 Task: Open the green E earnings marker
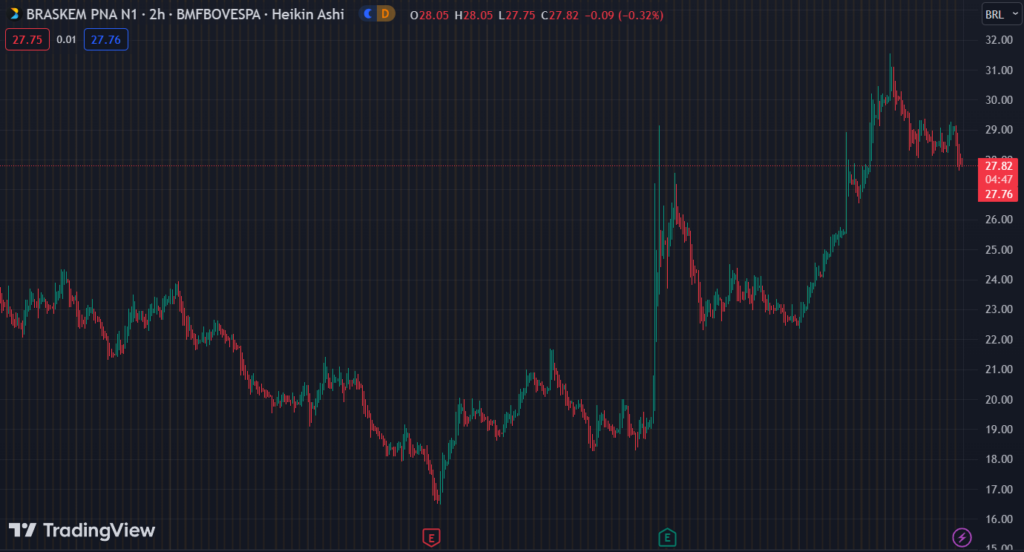[667, 538]
